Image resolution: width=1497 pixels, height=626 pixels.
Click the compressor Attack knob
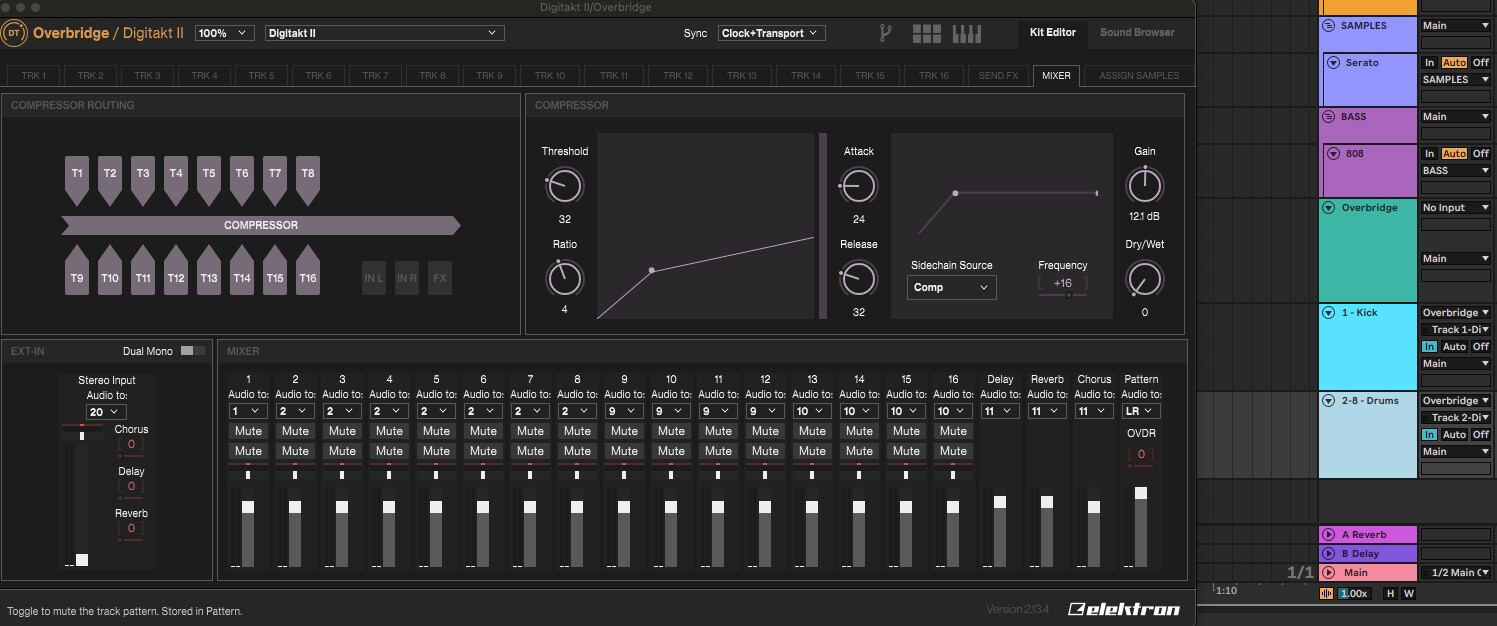coord(858,185)
